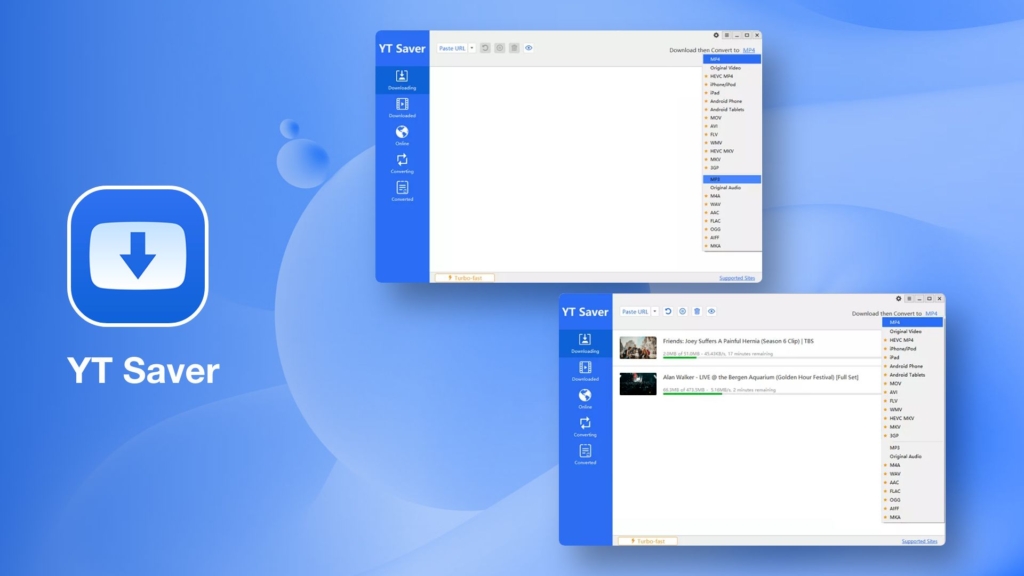Click the Friends Joey Hernia video thumbnail
Viewport: 1024px width, 576px height.
click(x=638, y=347)
